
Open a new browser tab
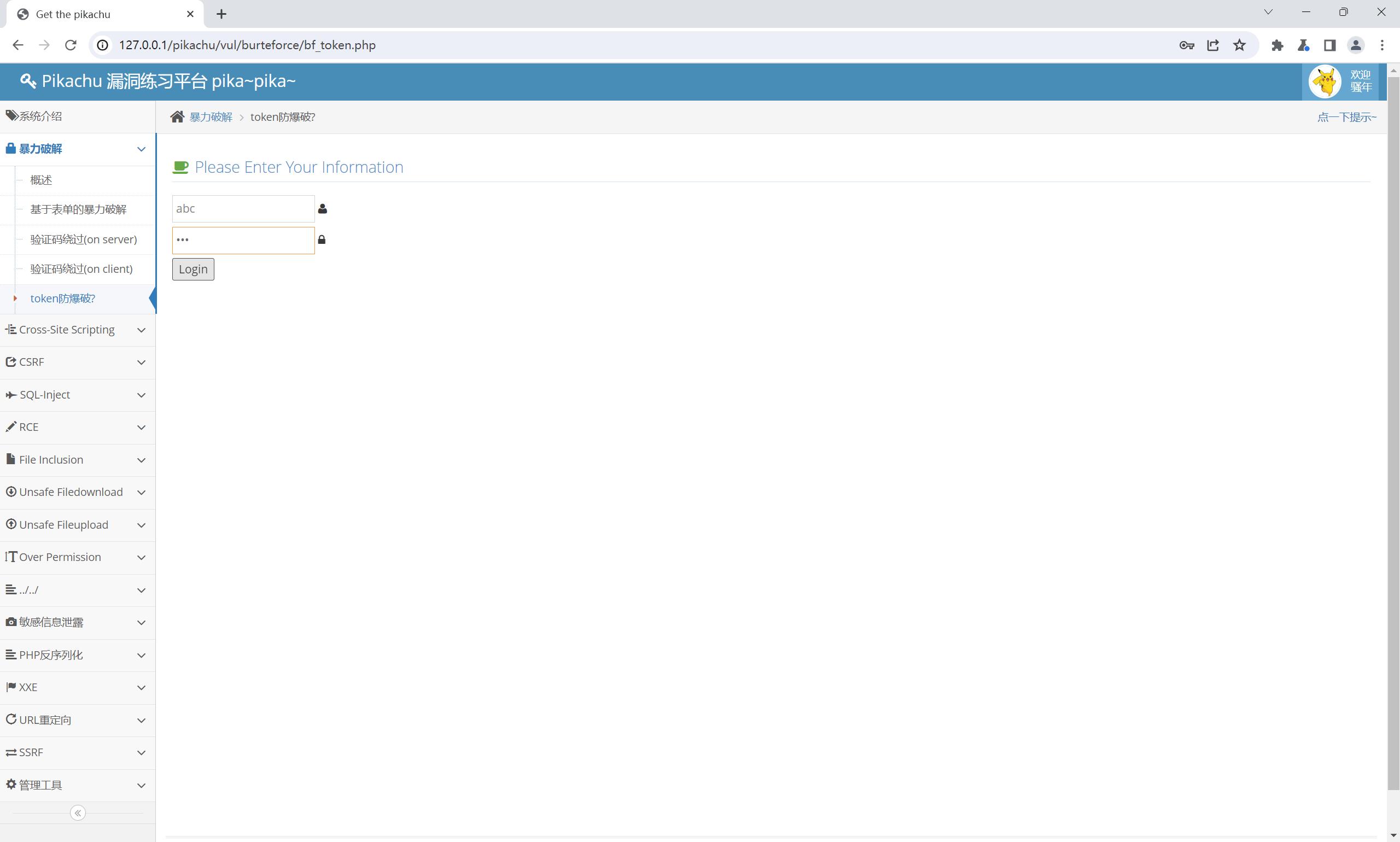[222, 14]
